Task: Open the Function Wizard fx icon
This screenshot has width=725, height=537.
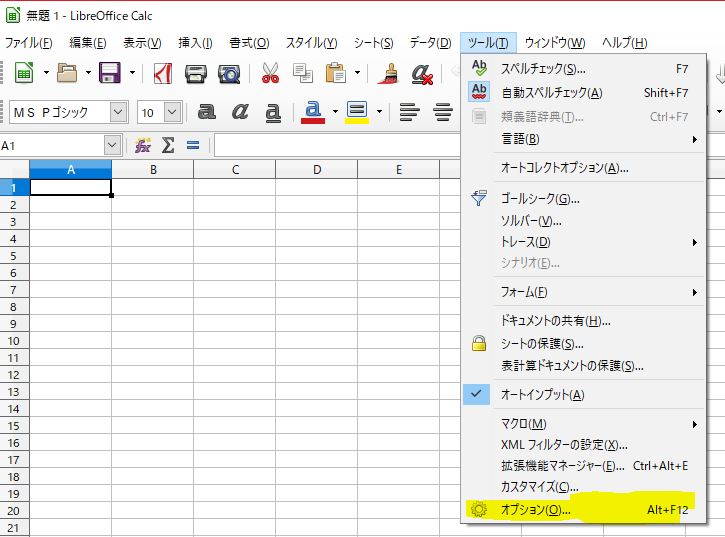Action: (x=143, y=146)
